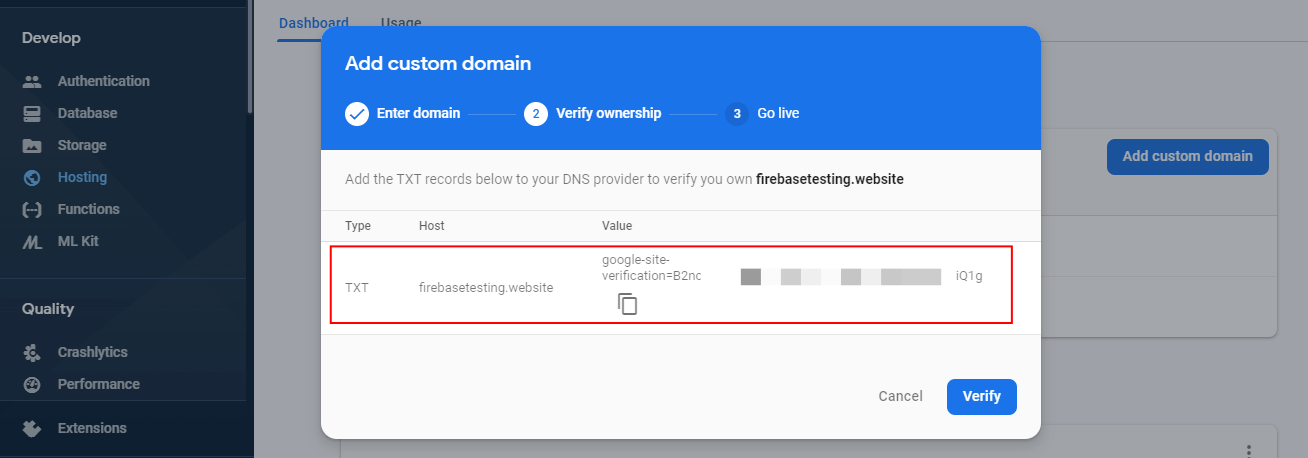This screenshot has width=1308, height=458.
Task: Open Crashlytics in the sidebar
Action: pyautogui.click(x=93, y=352)
